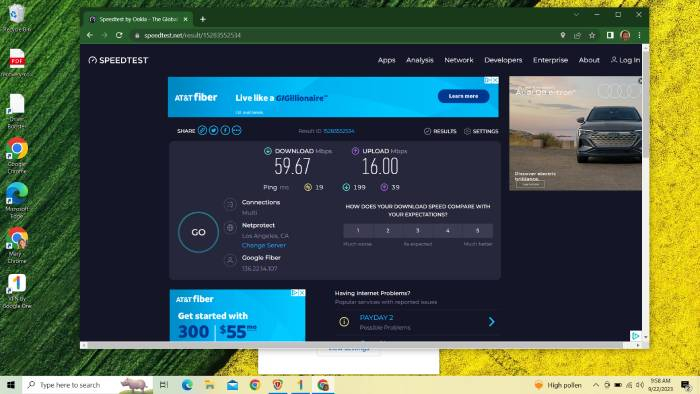Start test with GO button

coord(198,232)
